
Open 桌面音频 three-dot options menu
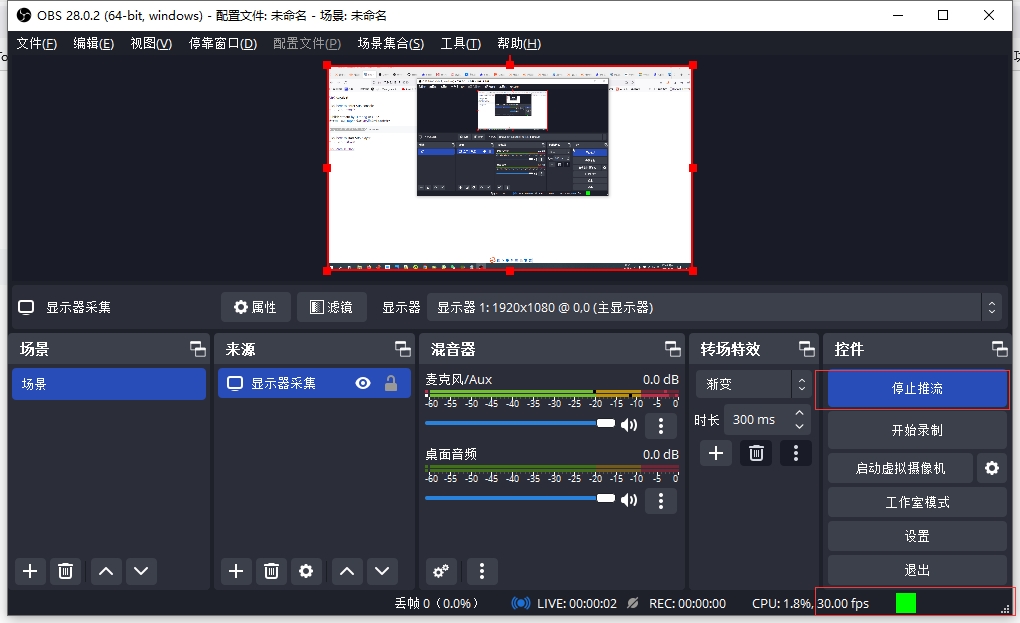(660, 500)
